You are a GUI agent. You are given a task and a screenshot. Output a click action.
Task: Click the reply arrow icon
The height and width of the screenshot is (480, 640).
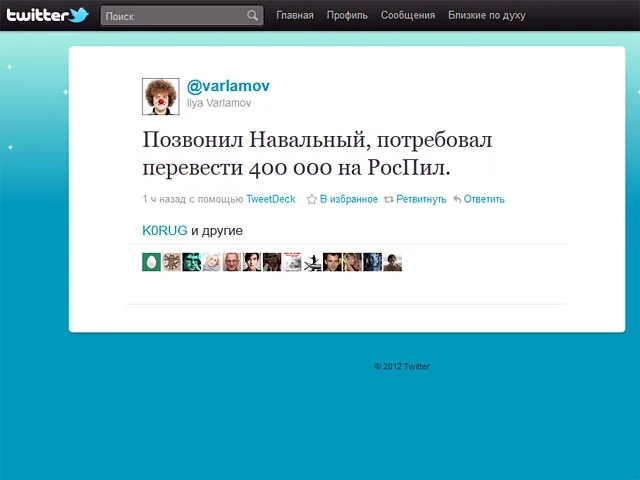pos(457,199)
